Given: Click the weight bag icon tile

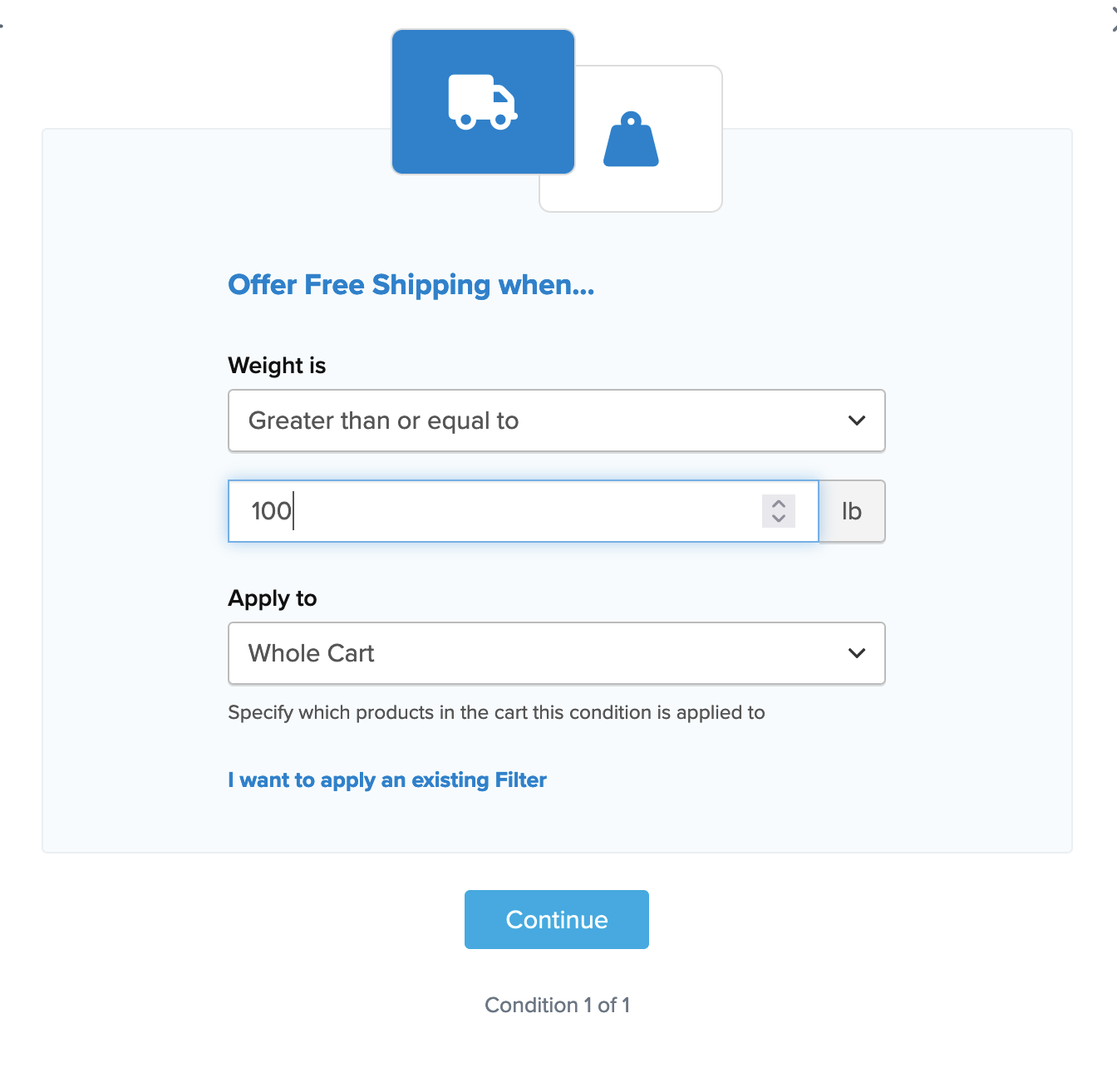Looking at the screenshot, I should pos(631,140).
